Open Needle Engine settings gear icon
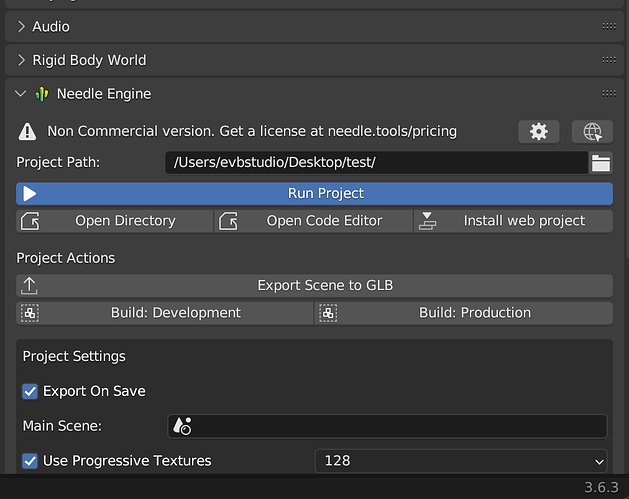Image resolution: width=629 pixels, height=499 pixels. [x=539, y=131]
